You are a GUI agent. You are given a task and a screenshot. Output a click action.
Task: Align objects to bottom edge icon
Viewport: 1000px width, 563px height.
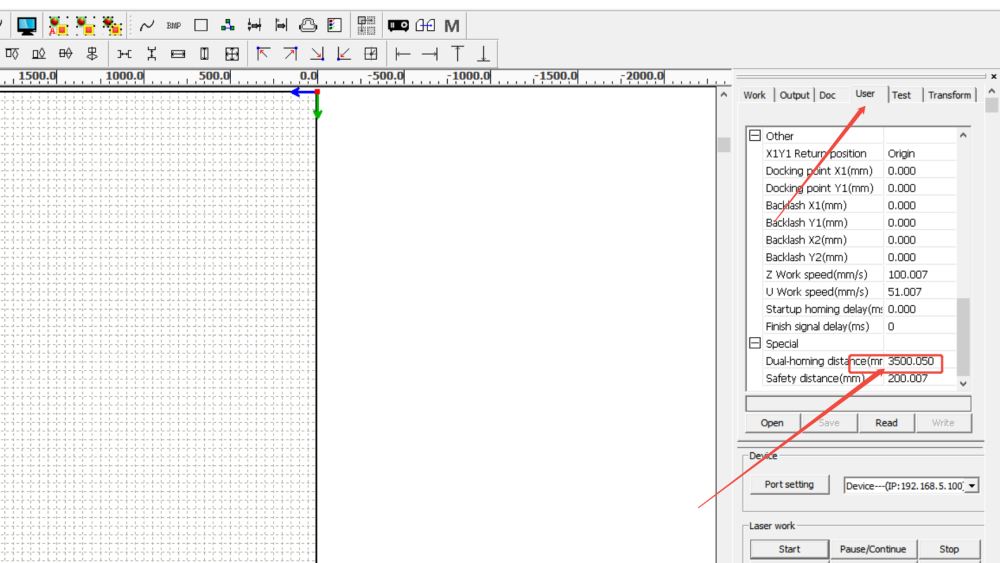click(39, 54)
